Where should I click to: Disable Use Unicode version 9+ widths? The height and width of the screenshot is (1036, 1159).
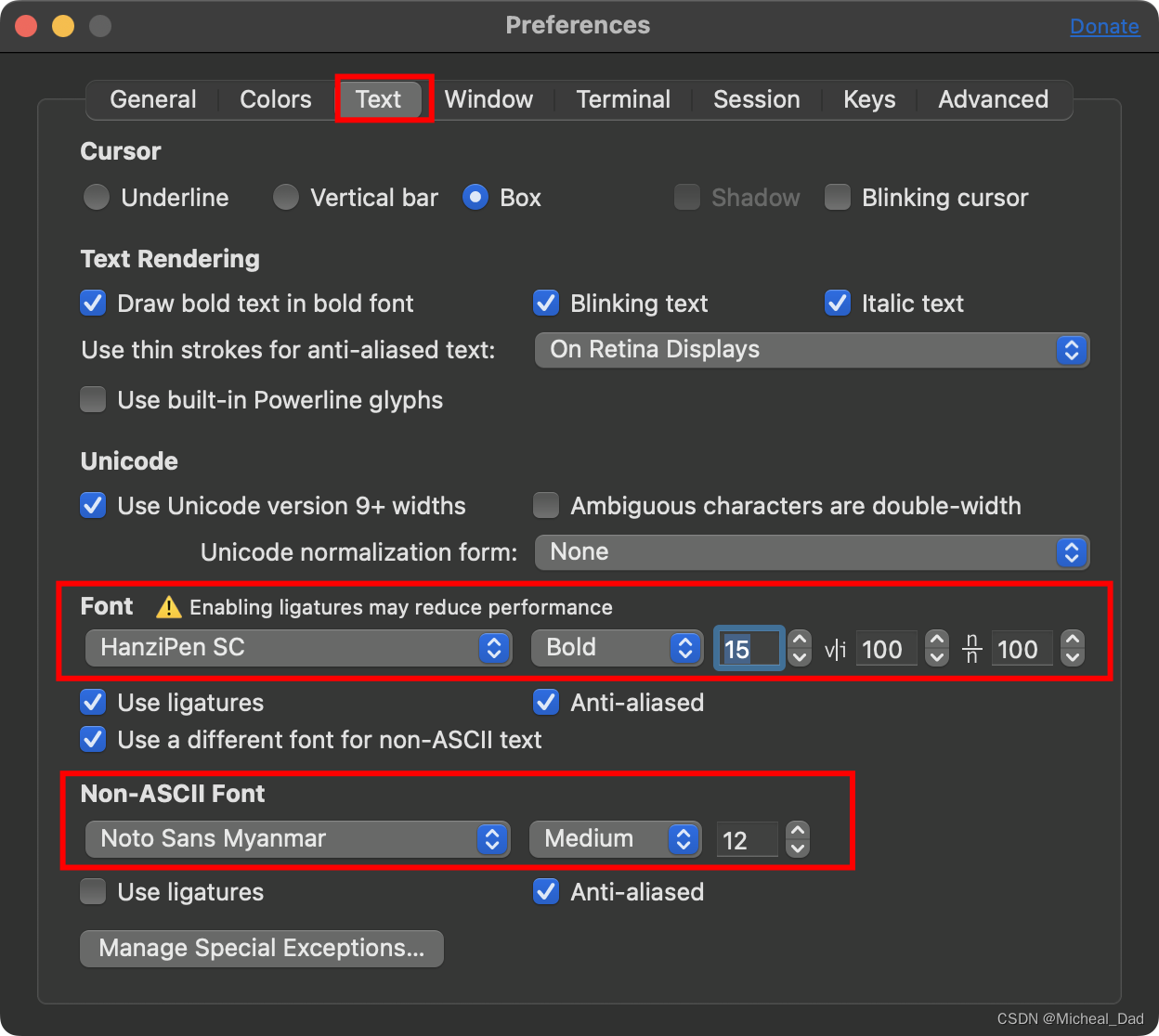(93, 505)
